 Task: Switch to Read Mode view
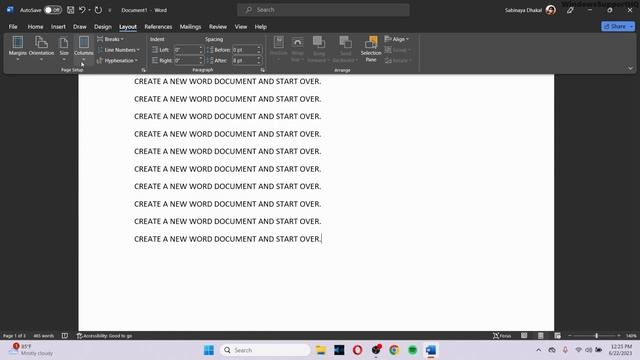pos(524,336)
